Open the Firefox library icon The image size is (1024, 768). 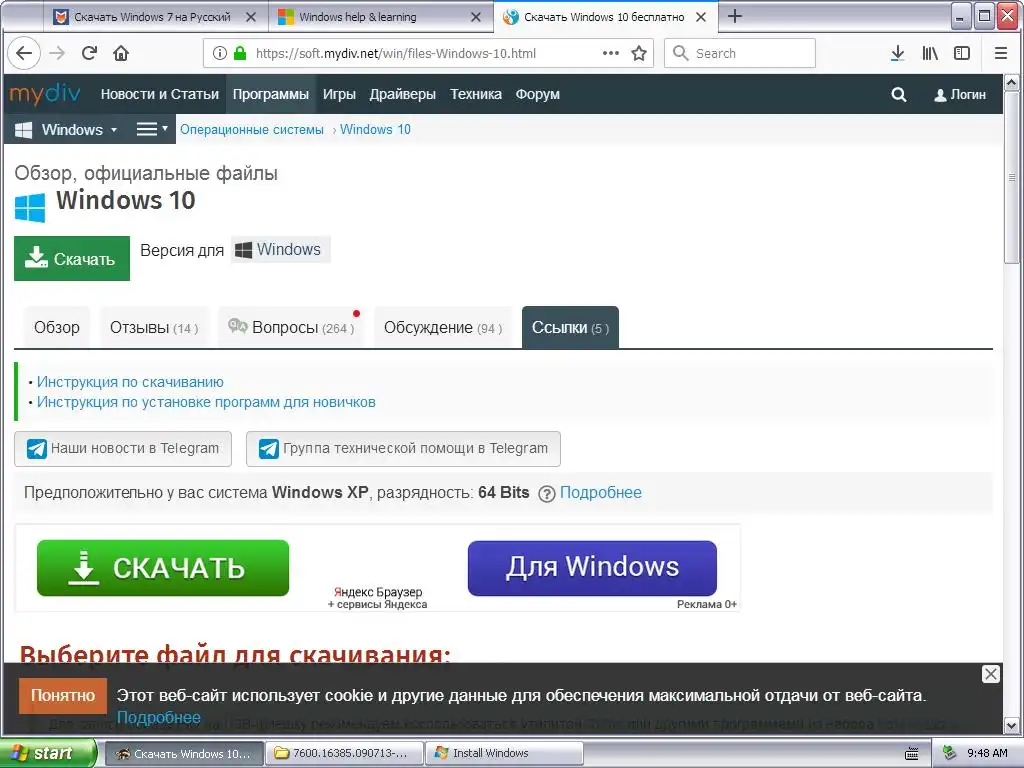[930, 53]
